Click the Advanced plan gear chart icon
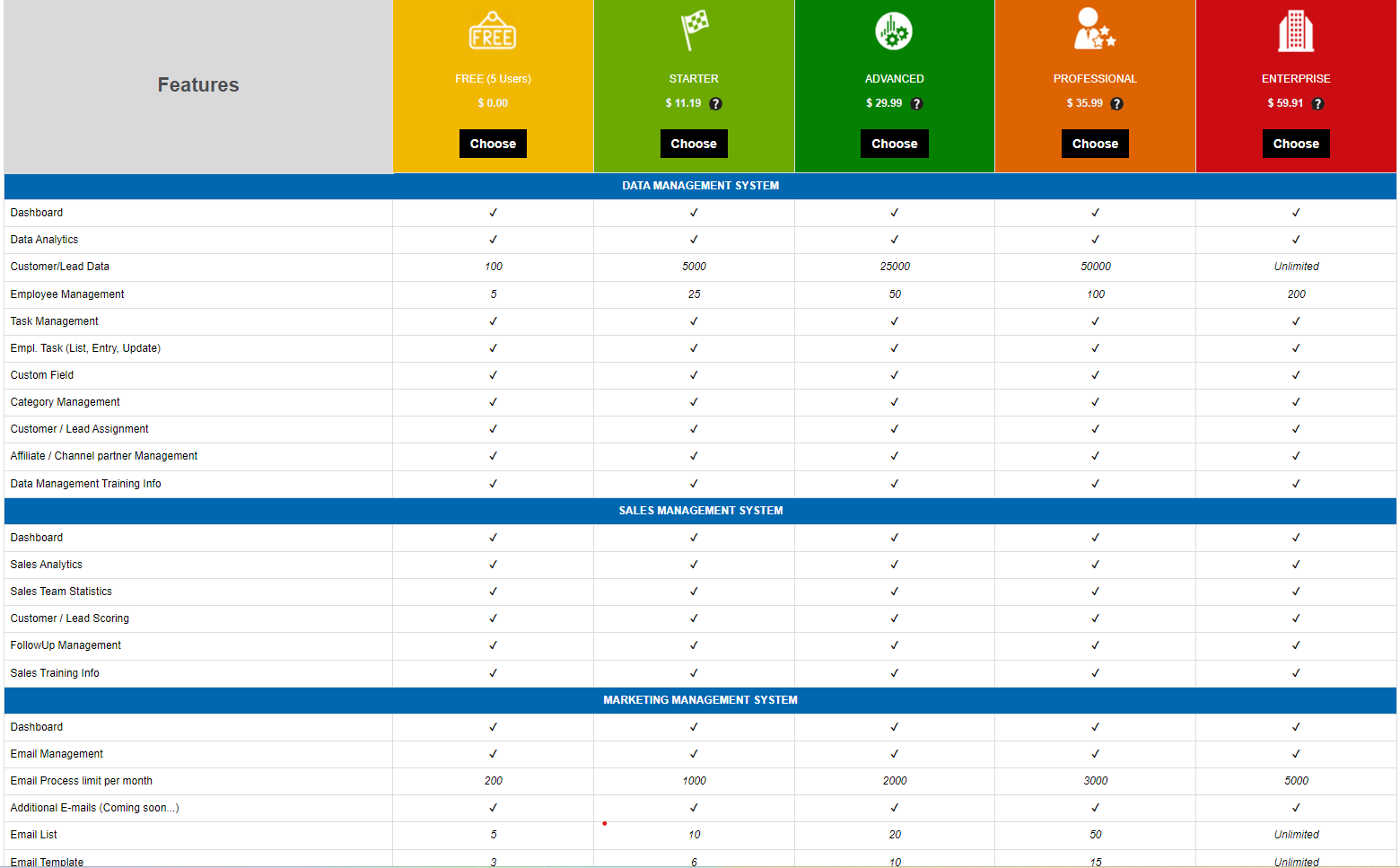This screenshot has width=1400, height=868. 894,31
